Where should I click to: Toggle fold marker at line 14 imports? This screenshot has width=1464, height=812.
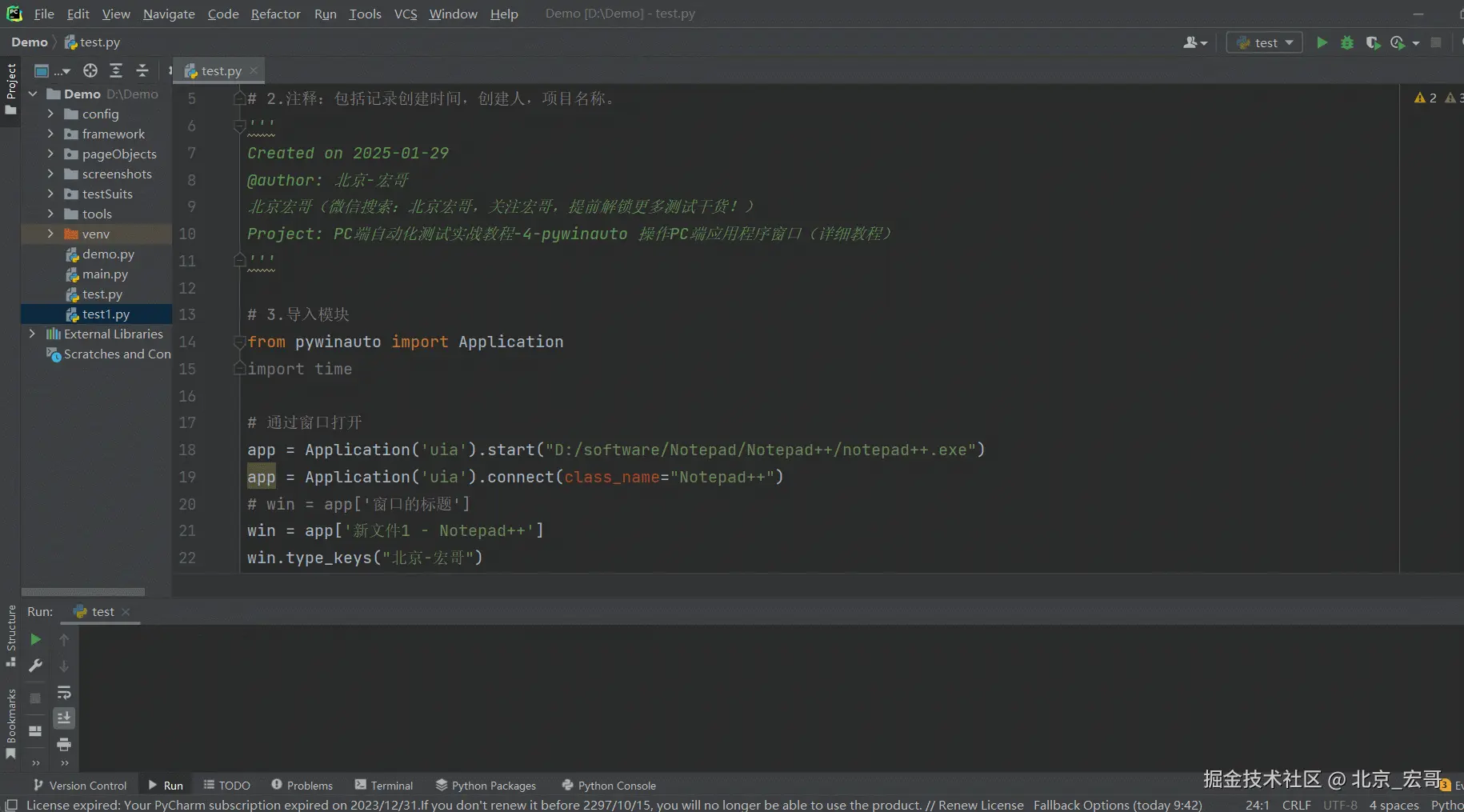239,342
